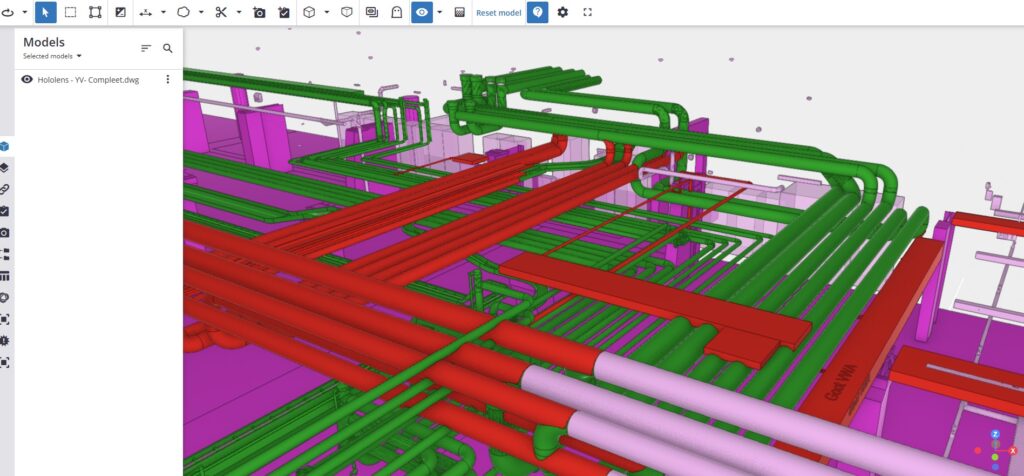
Task: Open the three-dot menu for Hololens model
Action: click(168, 79)
